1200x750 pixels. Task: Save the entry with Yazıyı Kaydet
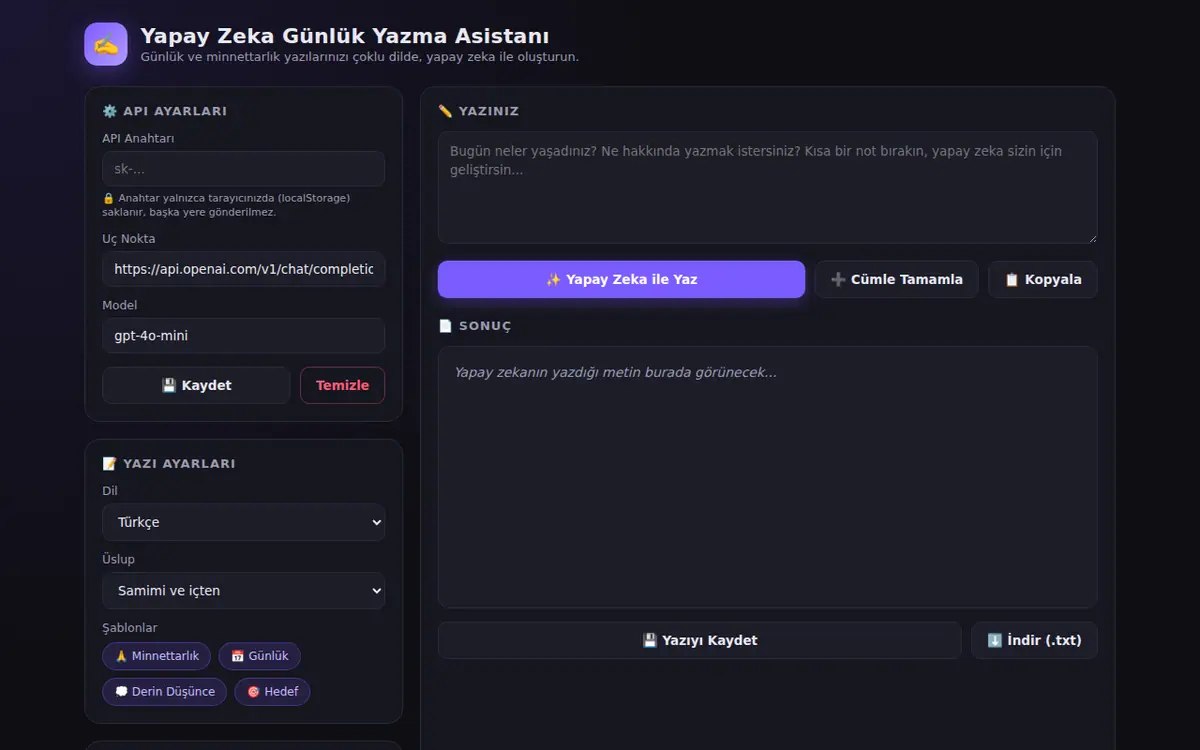[x=700, y=640]
